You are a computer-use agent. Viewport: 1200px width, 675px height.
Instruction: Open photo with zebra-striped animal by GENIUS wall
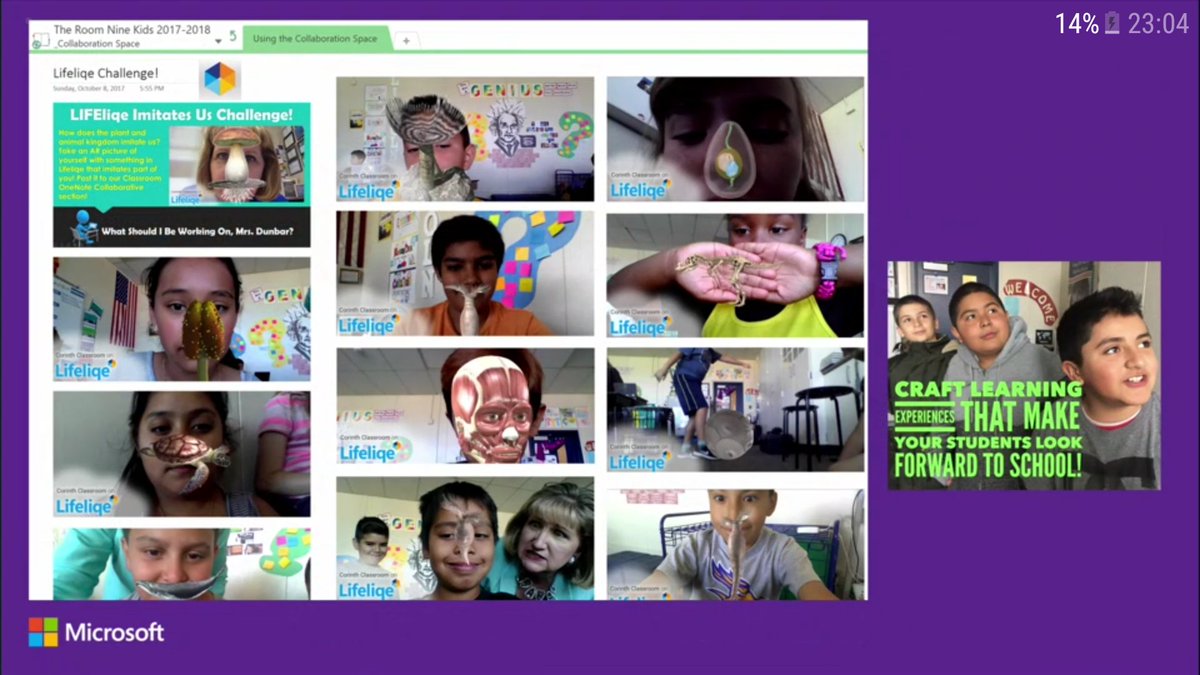tap(465, 139)
